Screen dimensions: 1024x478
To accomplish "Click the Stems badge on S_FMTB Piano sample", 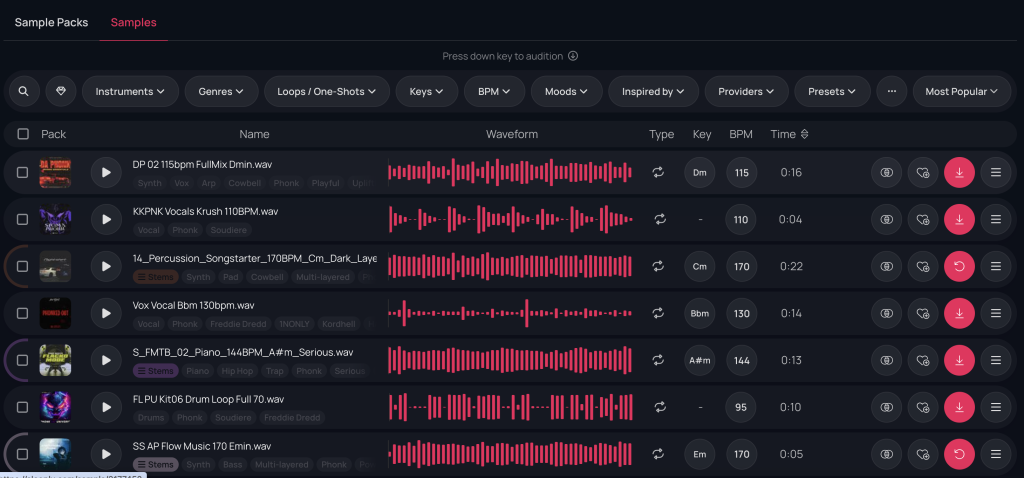I will click(x=155, y=371).
